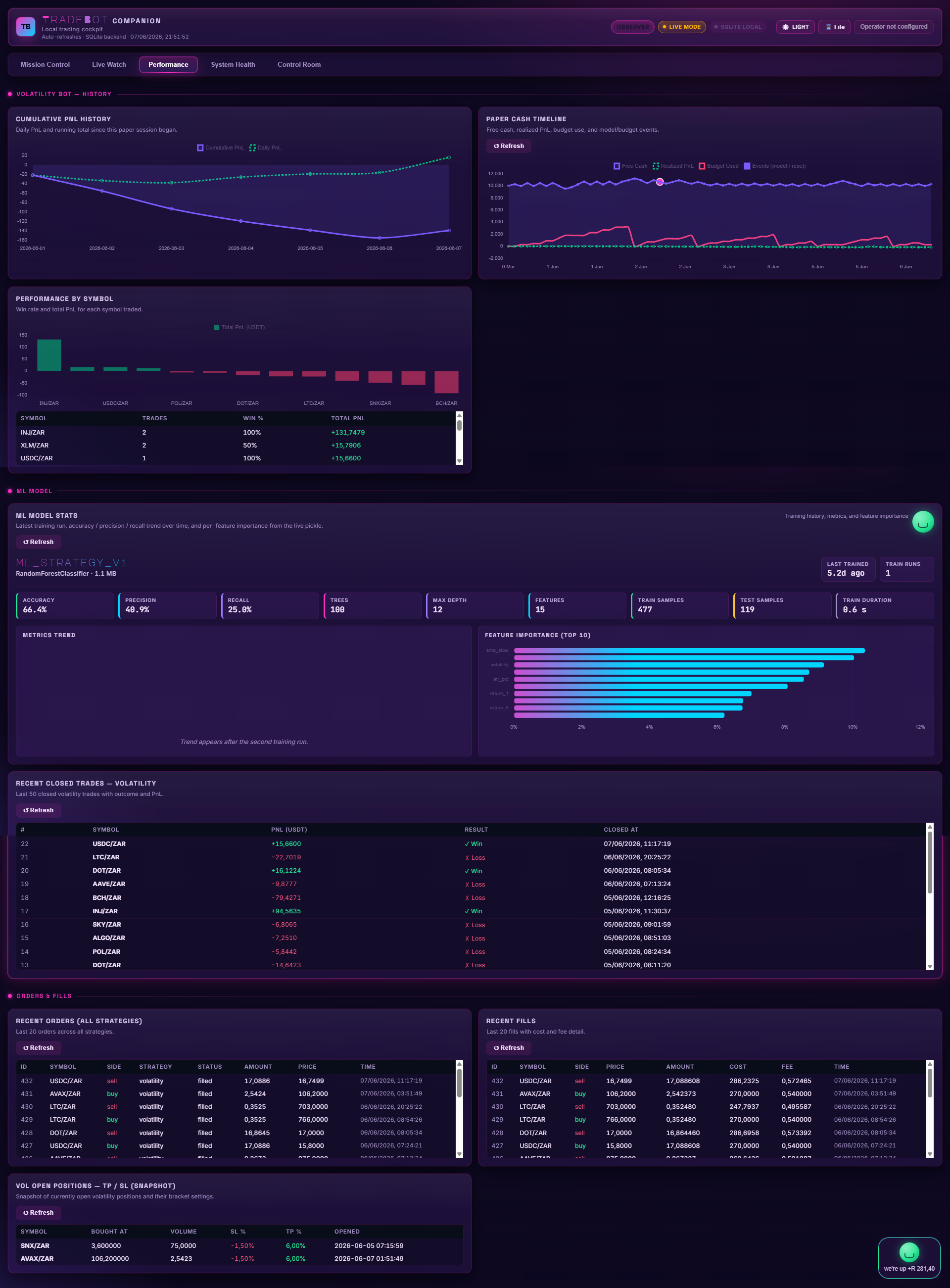The width and height of the screenshot is (950, 1288).
Task: Click the PNL (USDT) column header in Closed Trades
Action: (x=288, y=830)
